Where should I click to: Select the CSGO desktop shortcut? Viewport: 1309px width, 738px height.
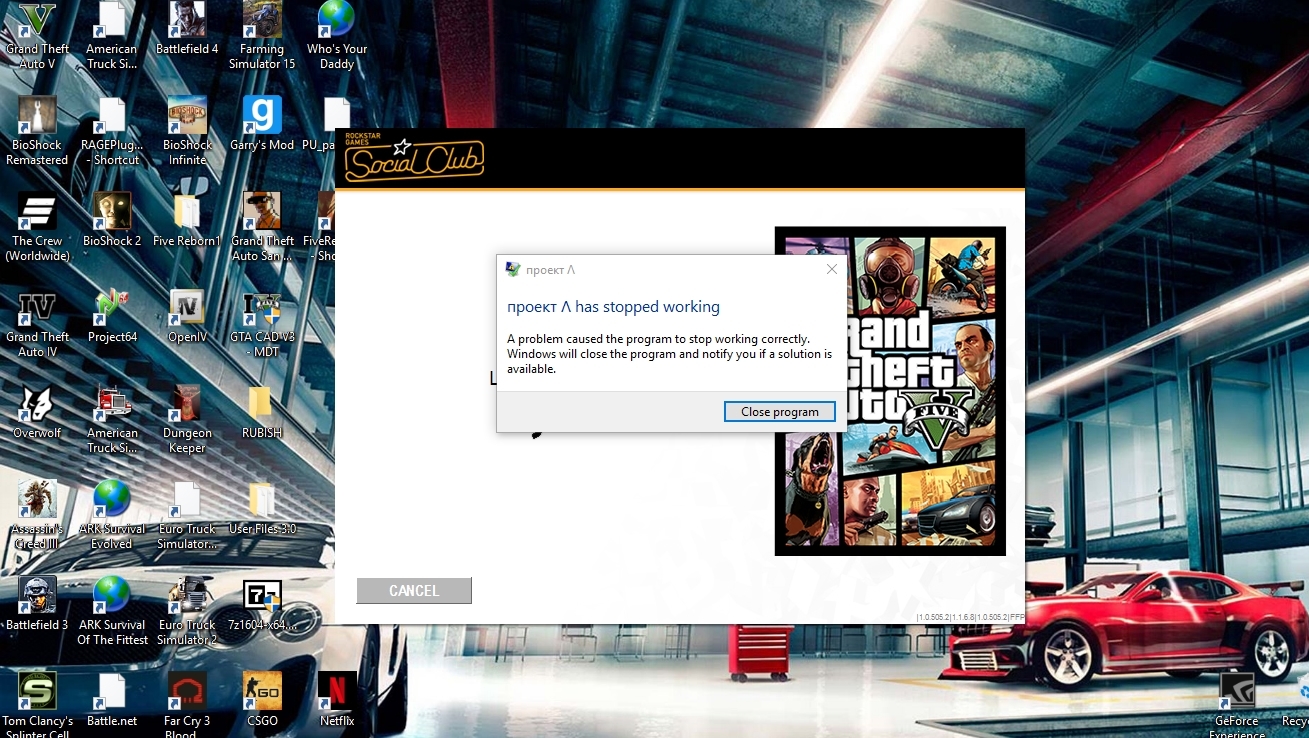coord(262,700)
